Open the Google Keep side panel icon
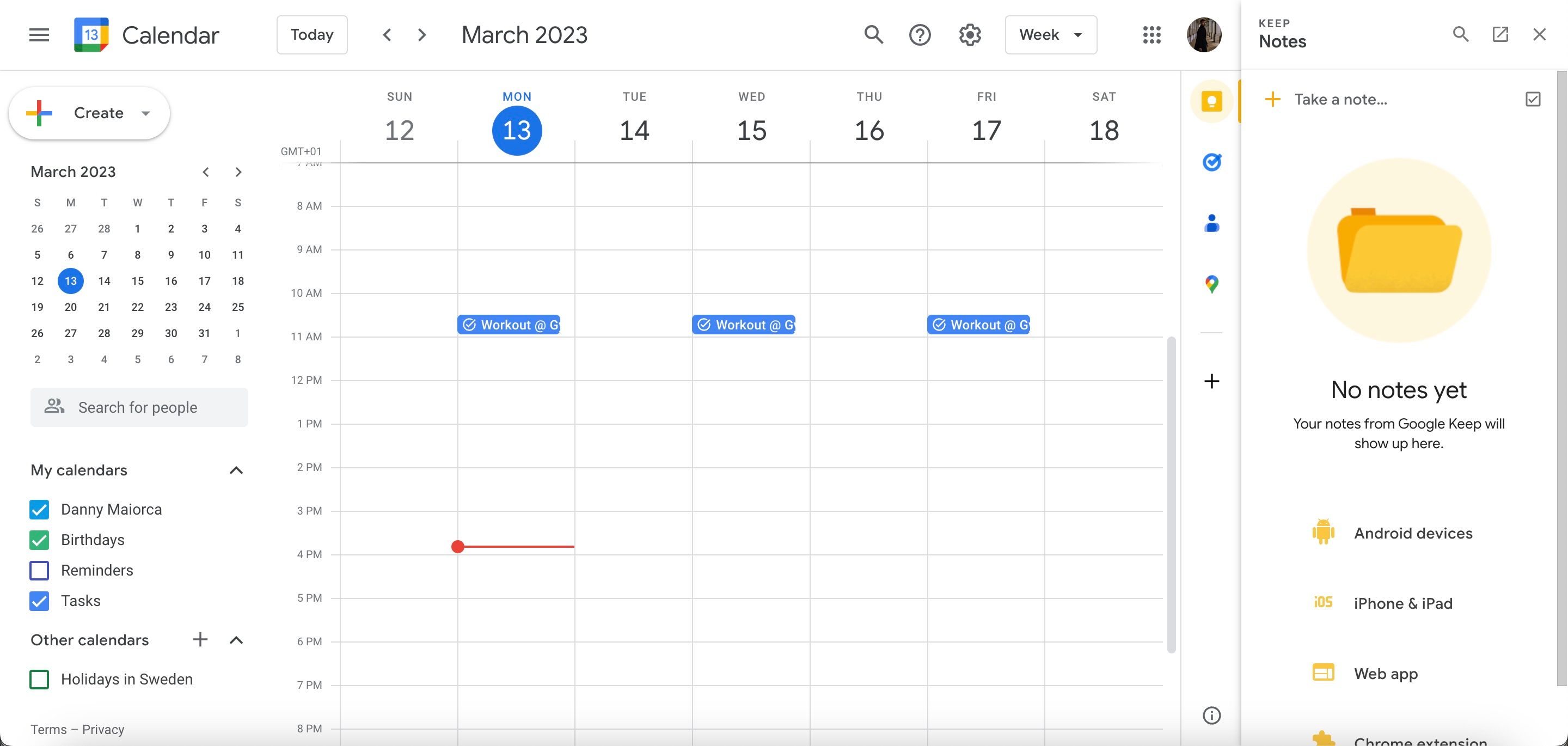 1211,101
